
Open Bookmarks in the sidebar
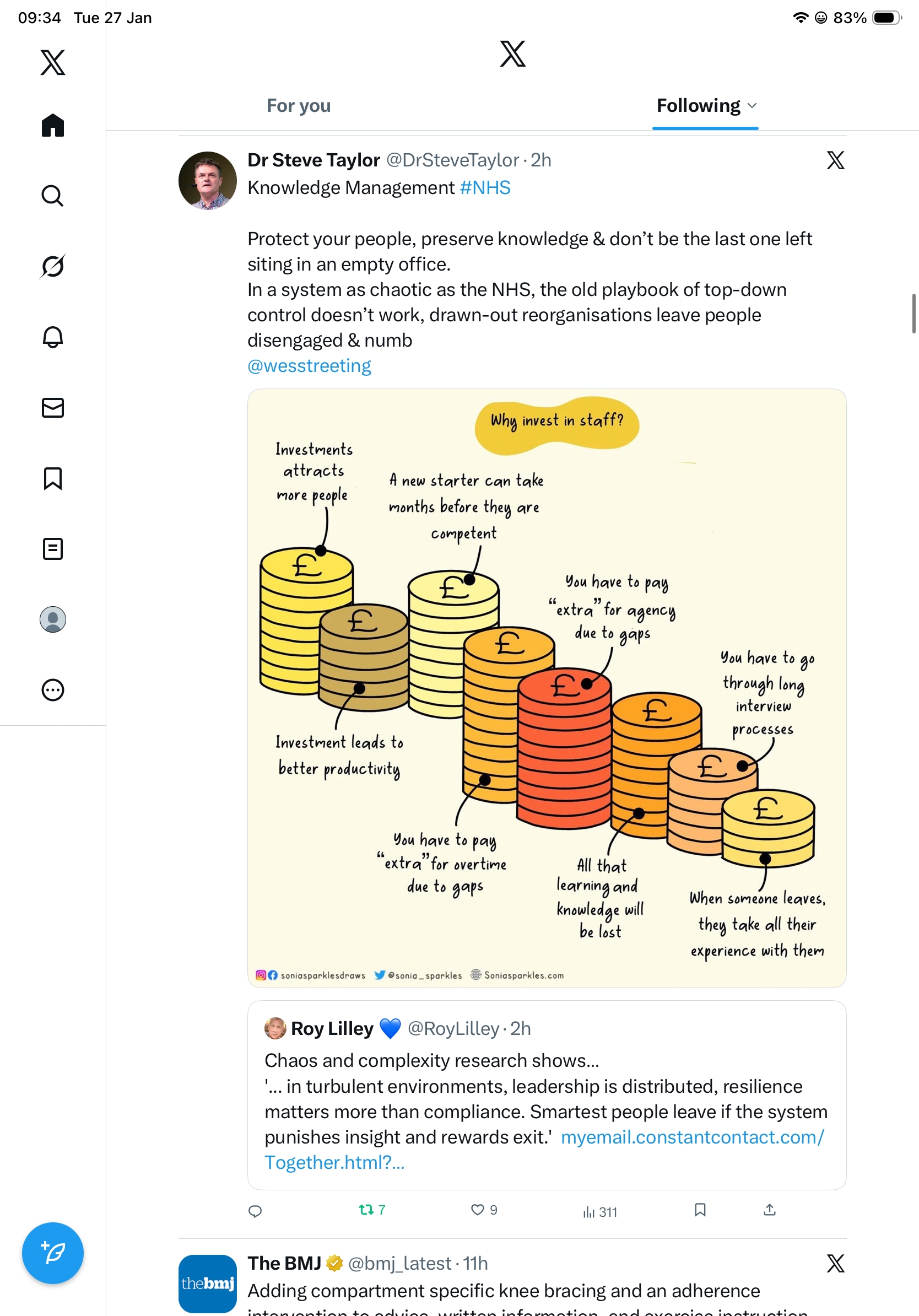pos(53,478)
